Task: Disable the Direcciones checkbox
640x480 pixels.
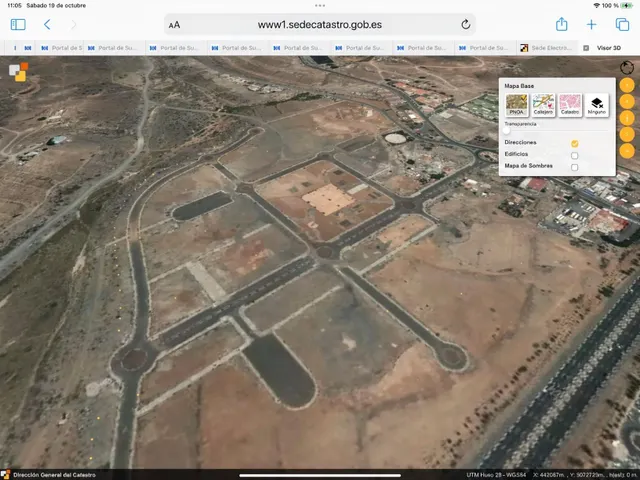Action: tap(575, 143)
